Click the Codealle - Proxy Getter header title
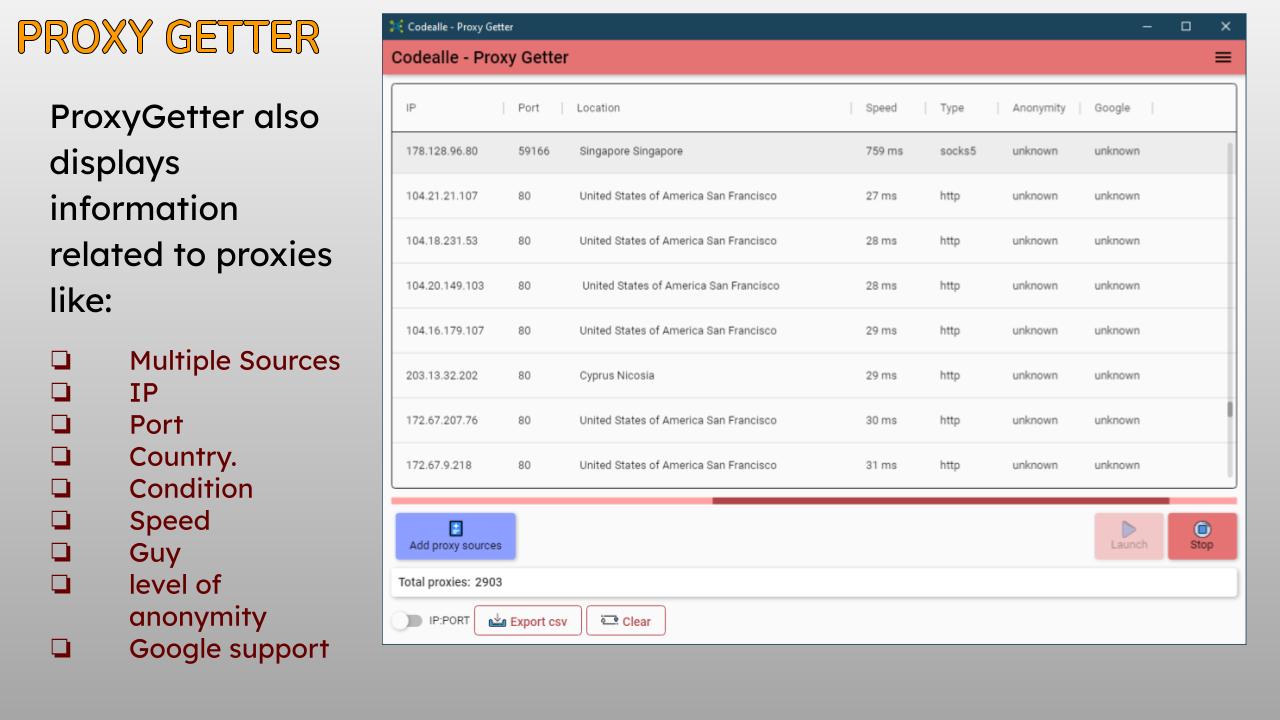Screen dimensions: 1280x720 [480, 58]
